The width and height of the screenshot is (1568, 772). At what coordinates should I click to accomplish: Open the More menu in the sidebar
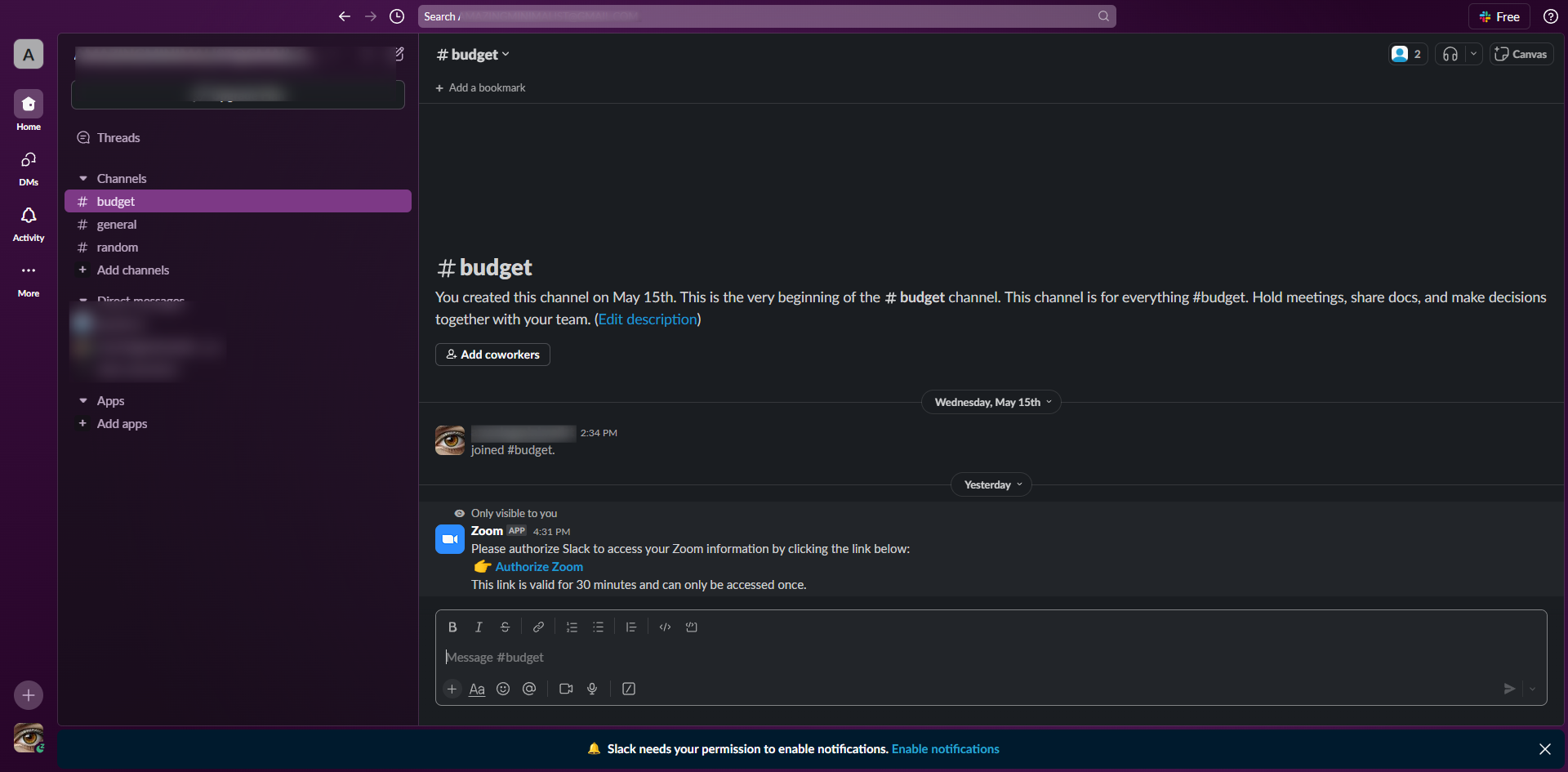[29, 279]
